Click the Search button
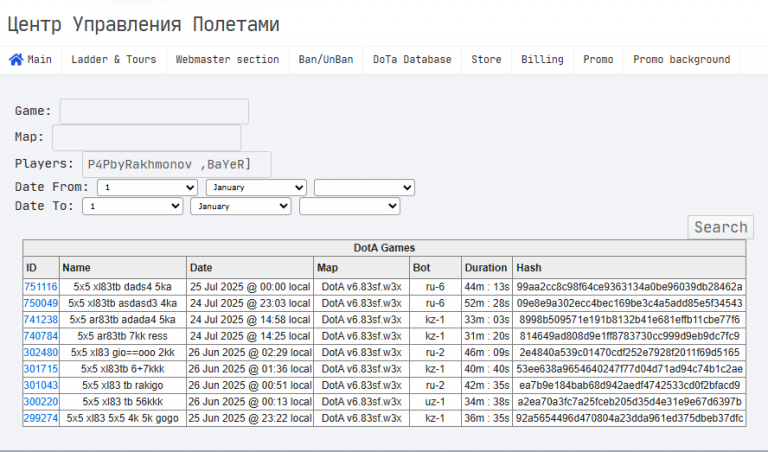 coord(720,227)
